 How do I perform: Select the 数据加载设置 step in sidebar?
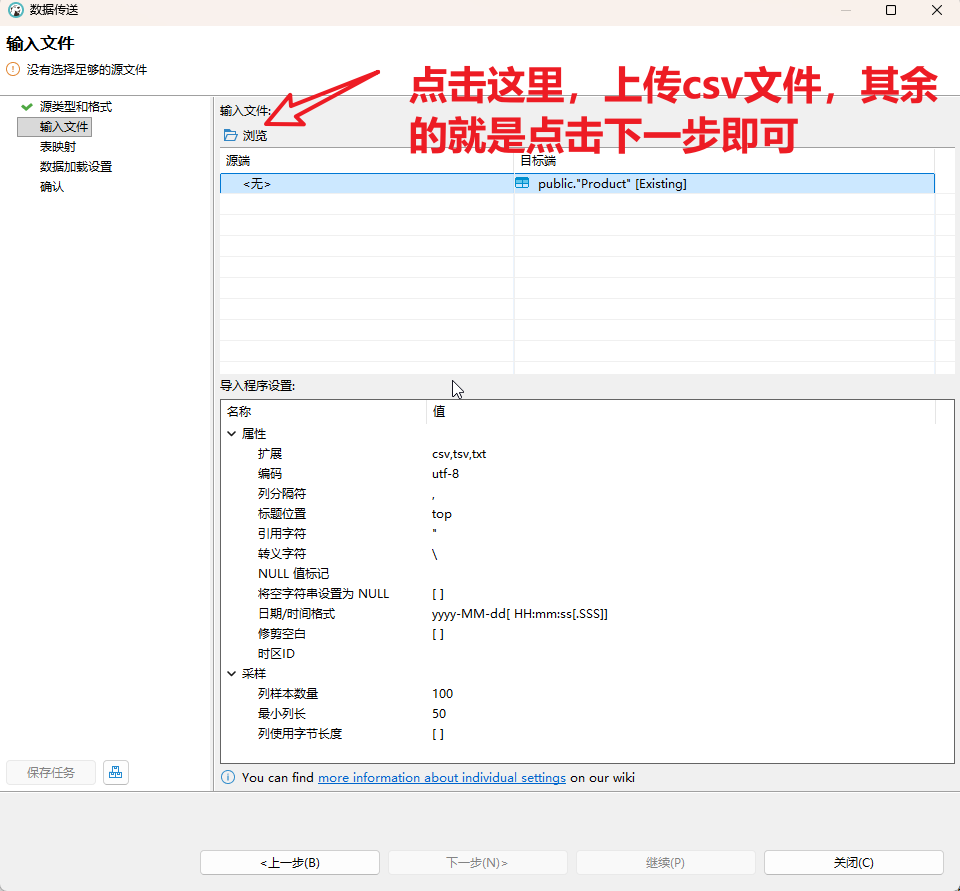76,167
